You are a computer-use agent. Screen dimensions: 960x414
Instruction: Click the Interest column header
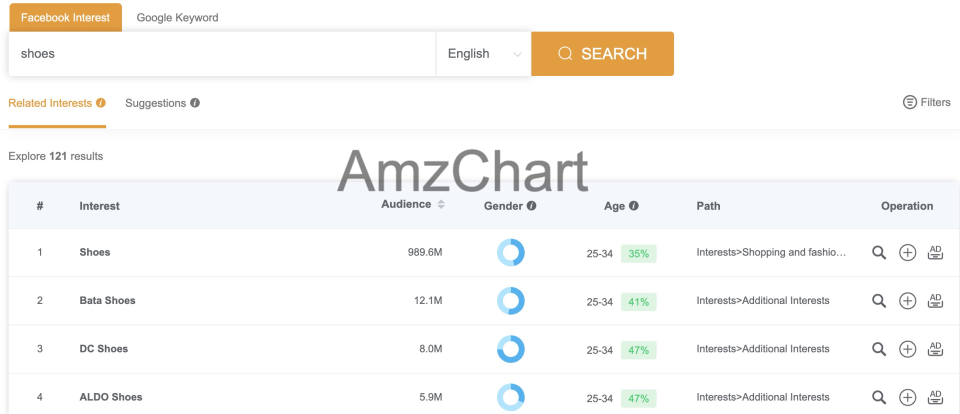click(x=100, y=206)
